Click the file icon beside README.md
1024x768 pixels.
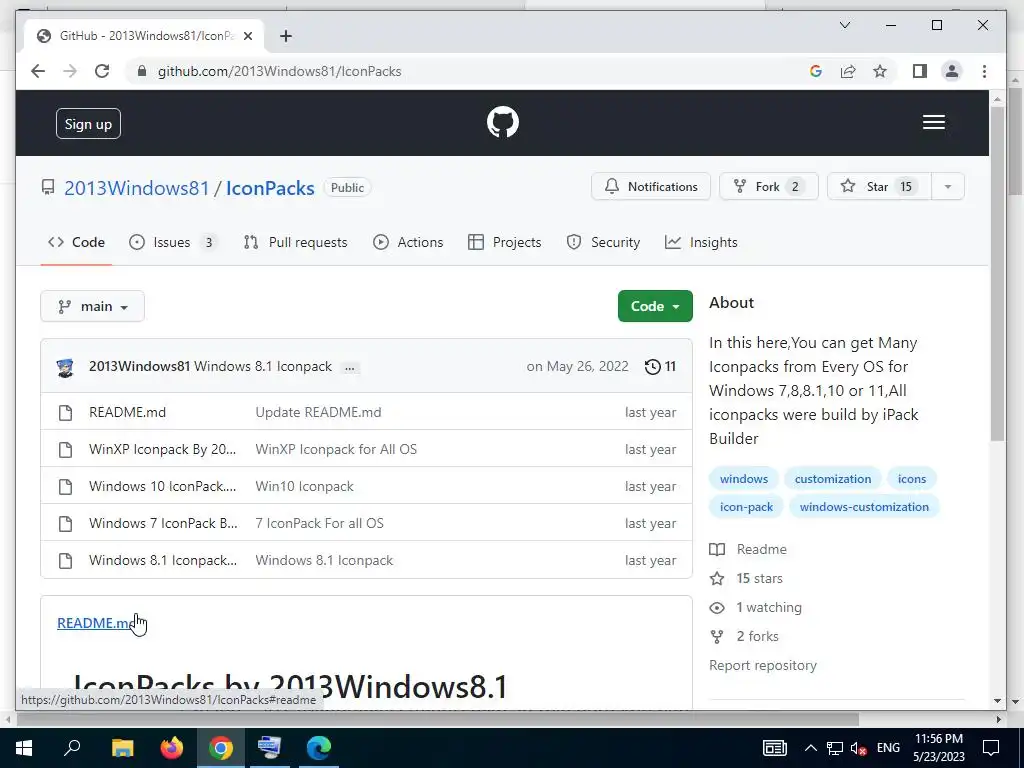65,413
